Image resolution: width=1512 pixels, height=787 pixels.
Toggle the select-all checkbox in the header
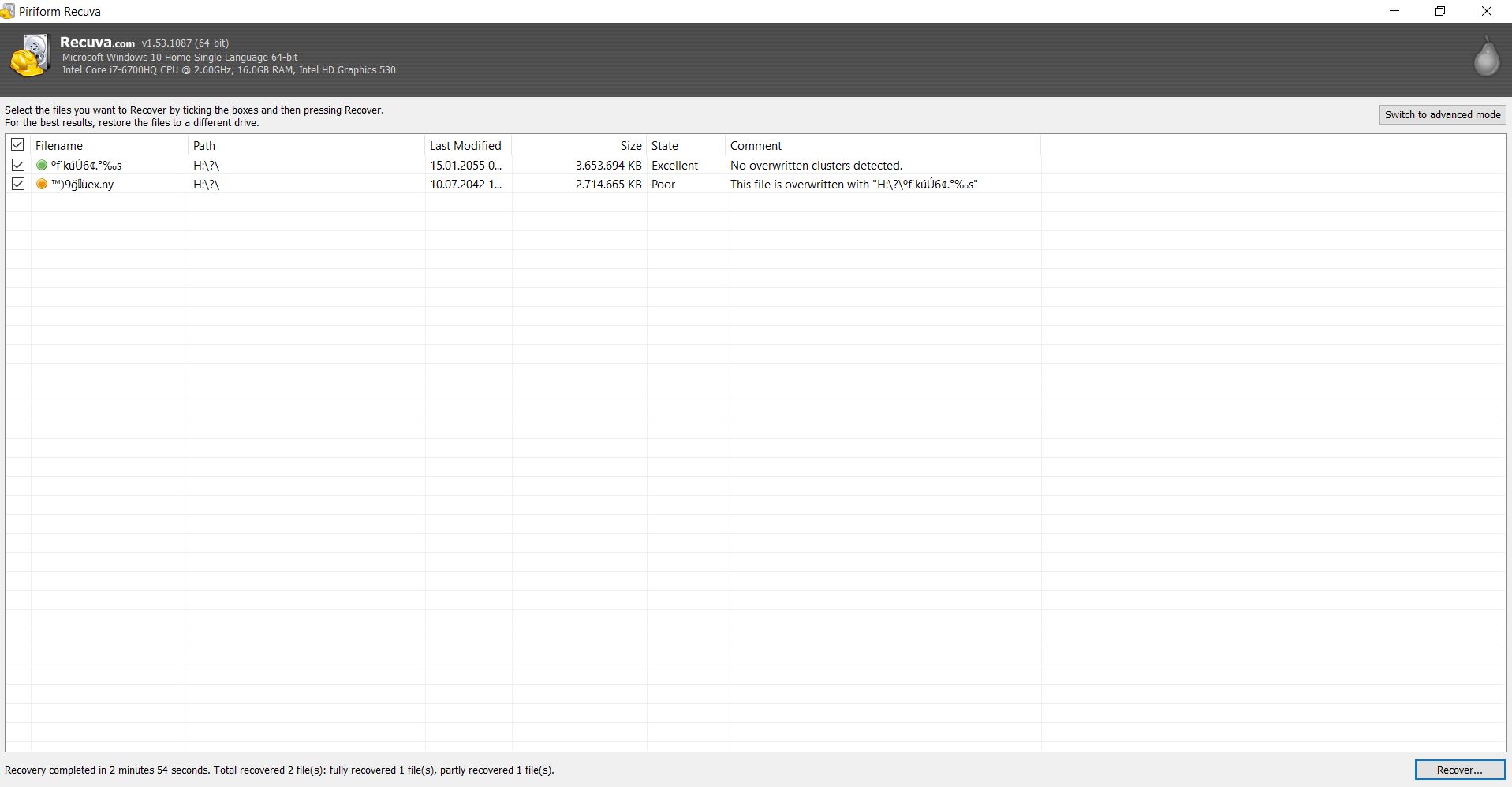click(17, 145)
